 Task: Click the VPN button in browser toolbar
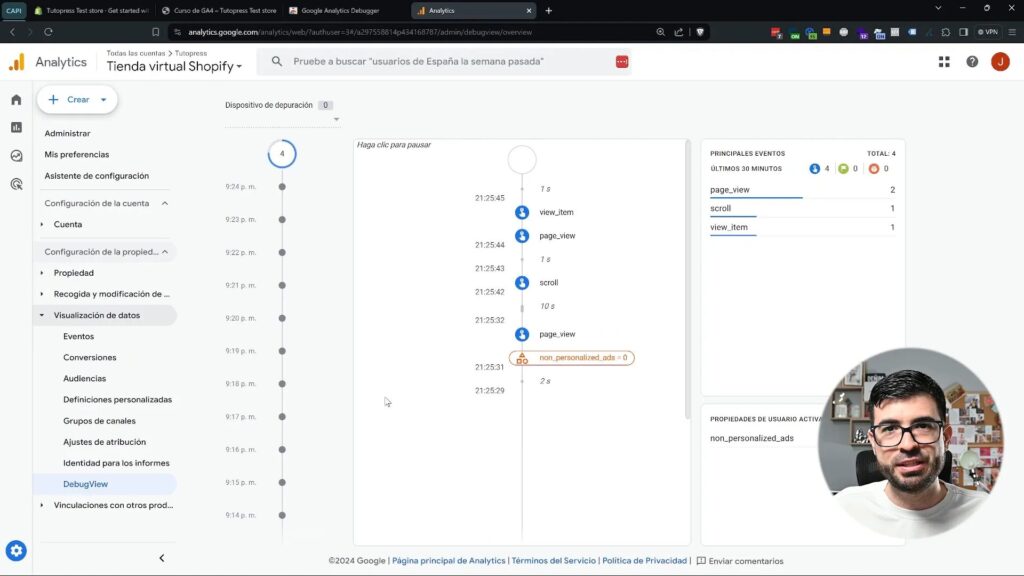[x=988, y=31]
